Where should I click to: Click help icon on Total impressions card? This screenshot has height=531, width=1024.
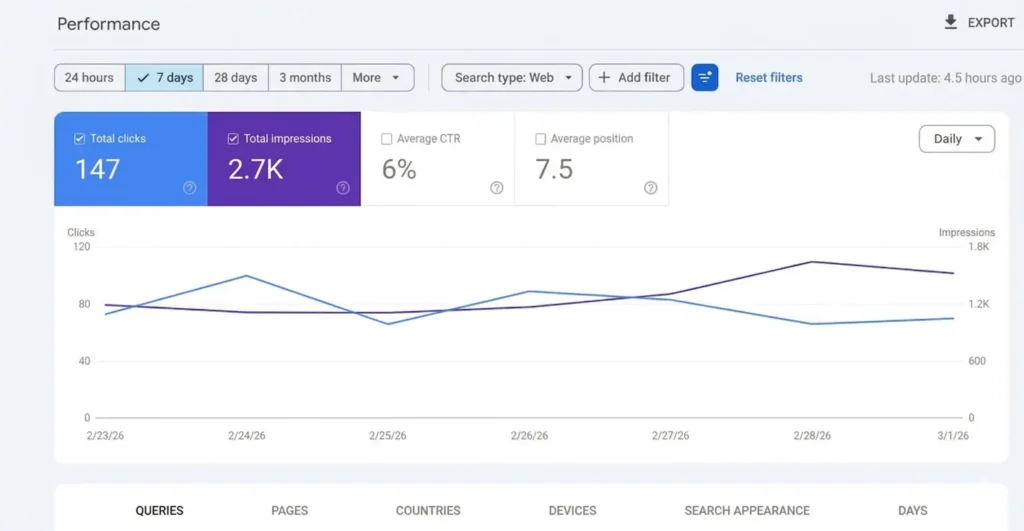click(x=343, y=188)
